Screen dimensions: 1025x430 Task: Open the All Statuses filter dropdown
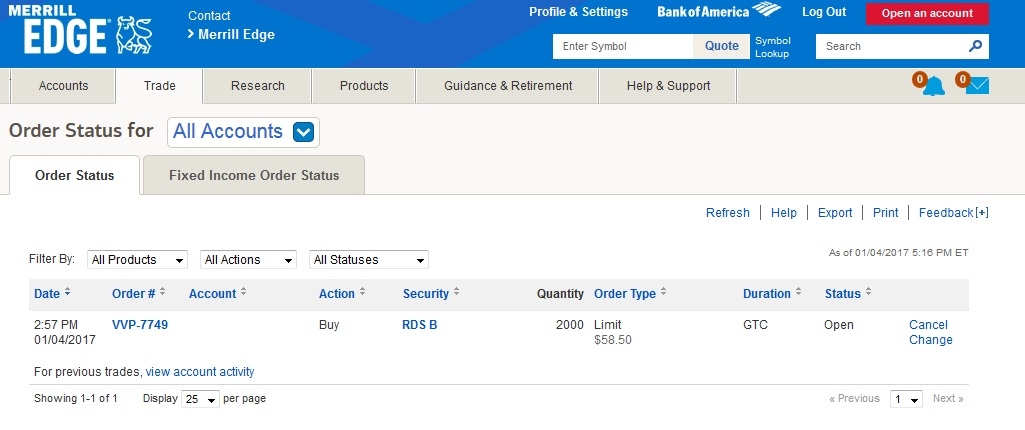click(368, 260)
